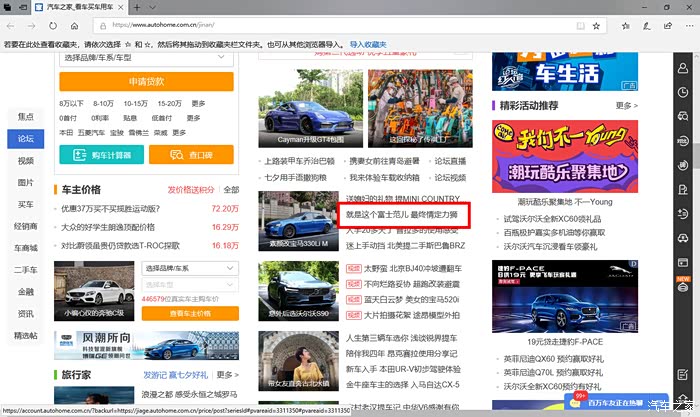
Task: Open the 购车计算器 car calculator
Action: [x=98, y=154]
